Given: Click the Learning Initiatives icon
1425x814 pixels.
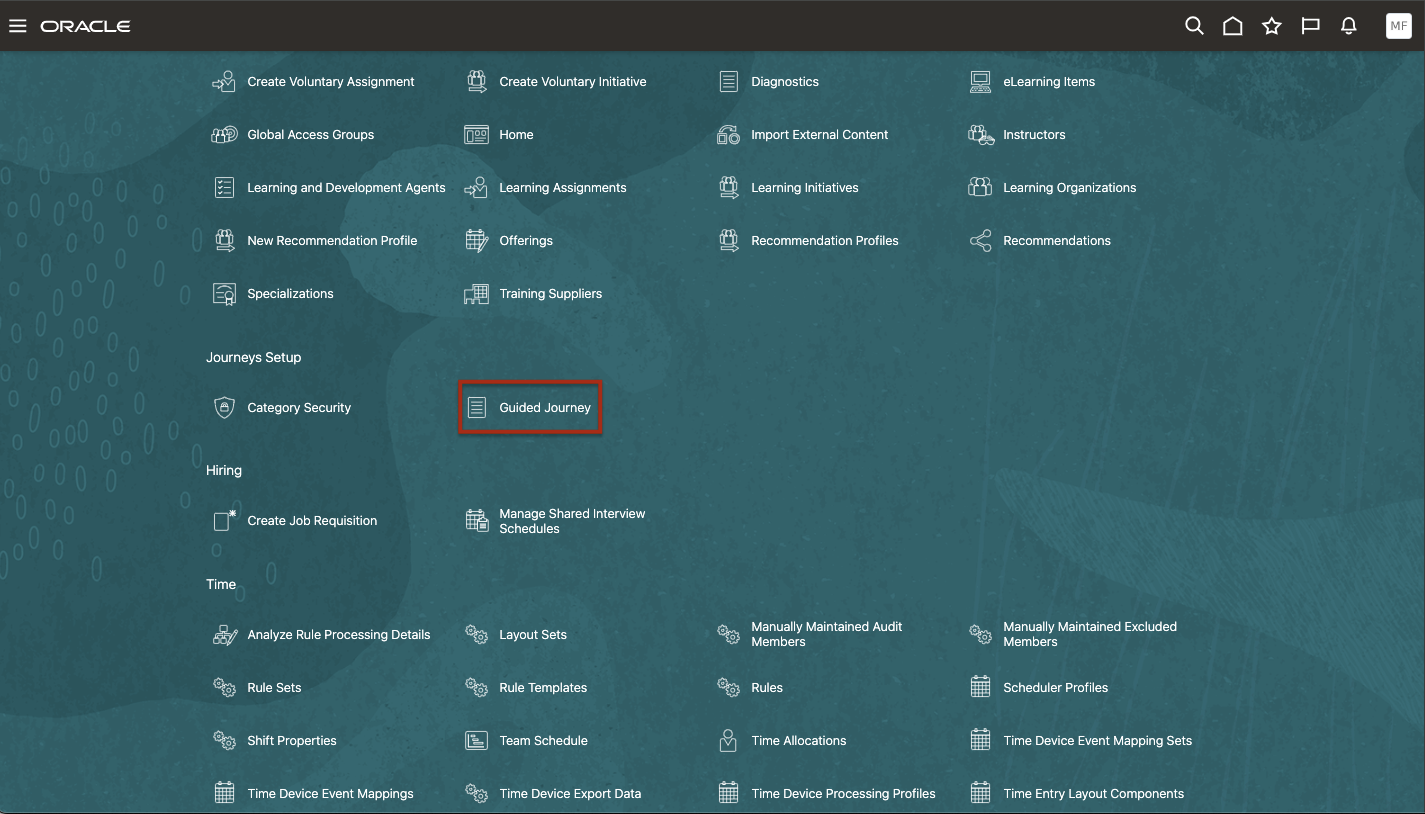Looking at the screenshot, I should (x=729, y=188).
